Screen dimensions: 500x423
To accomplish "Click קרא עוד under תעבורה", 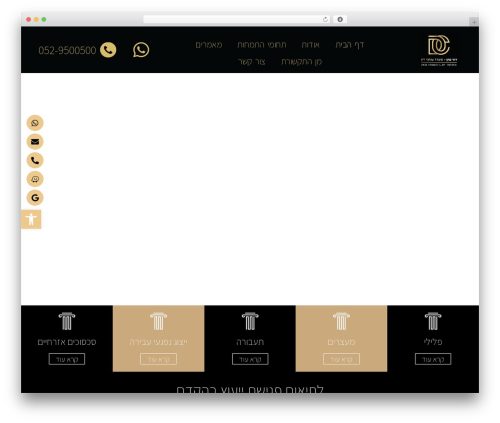I will coord(250,359).
